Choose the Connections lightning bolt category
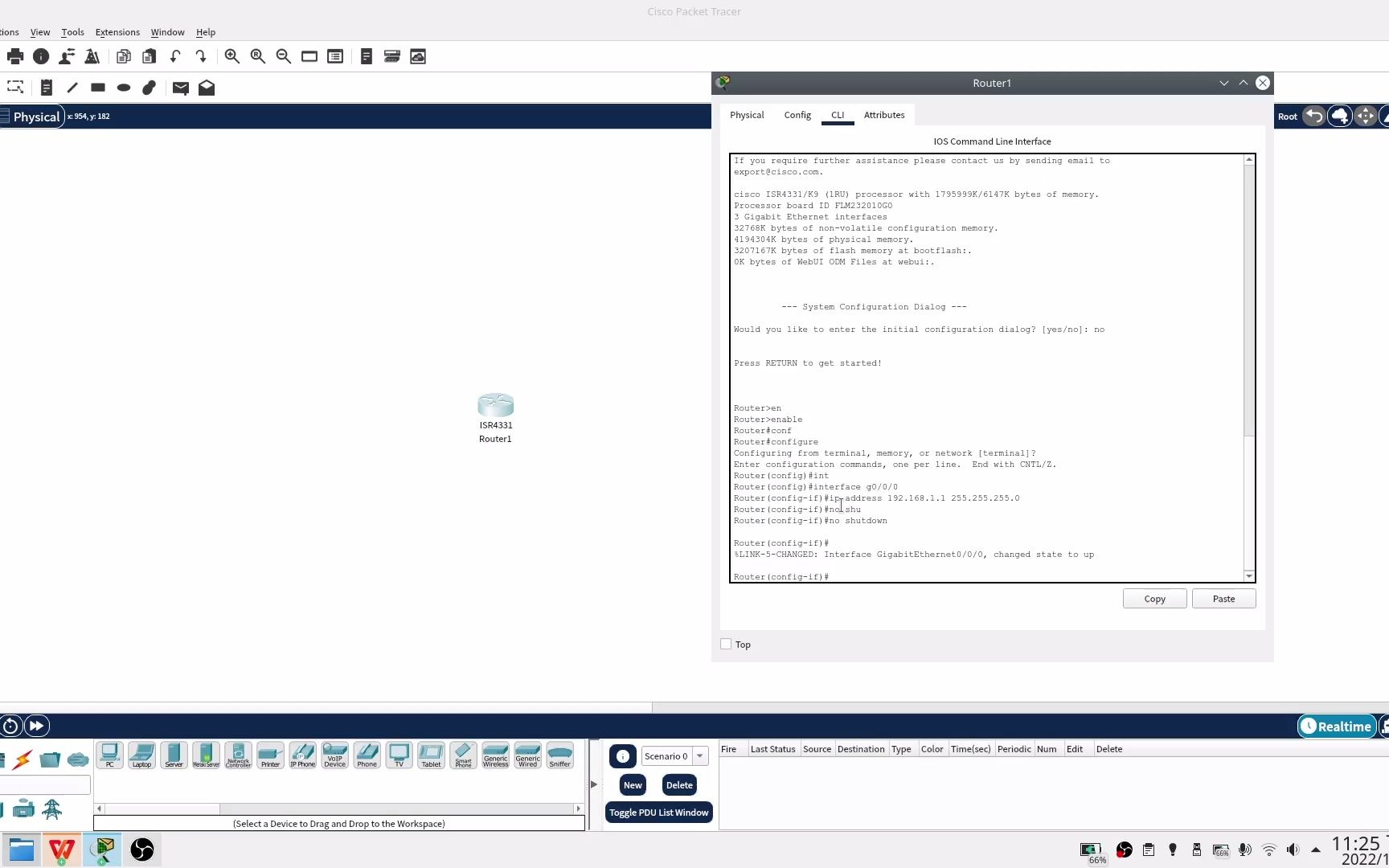 (x=23, y=759)
